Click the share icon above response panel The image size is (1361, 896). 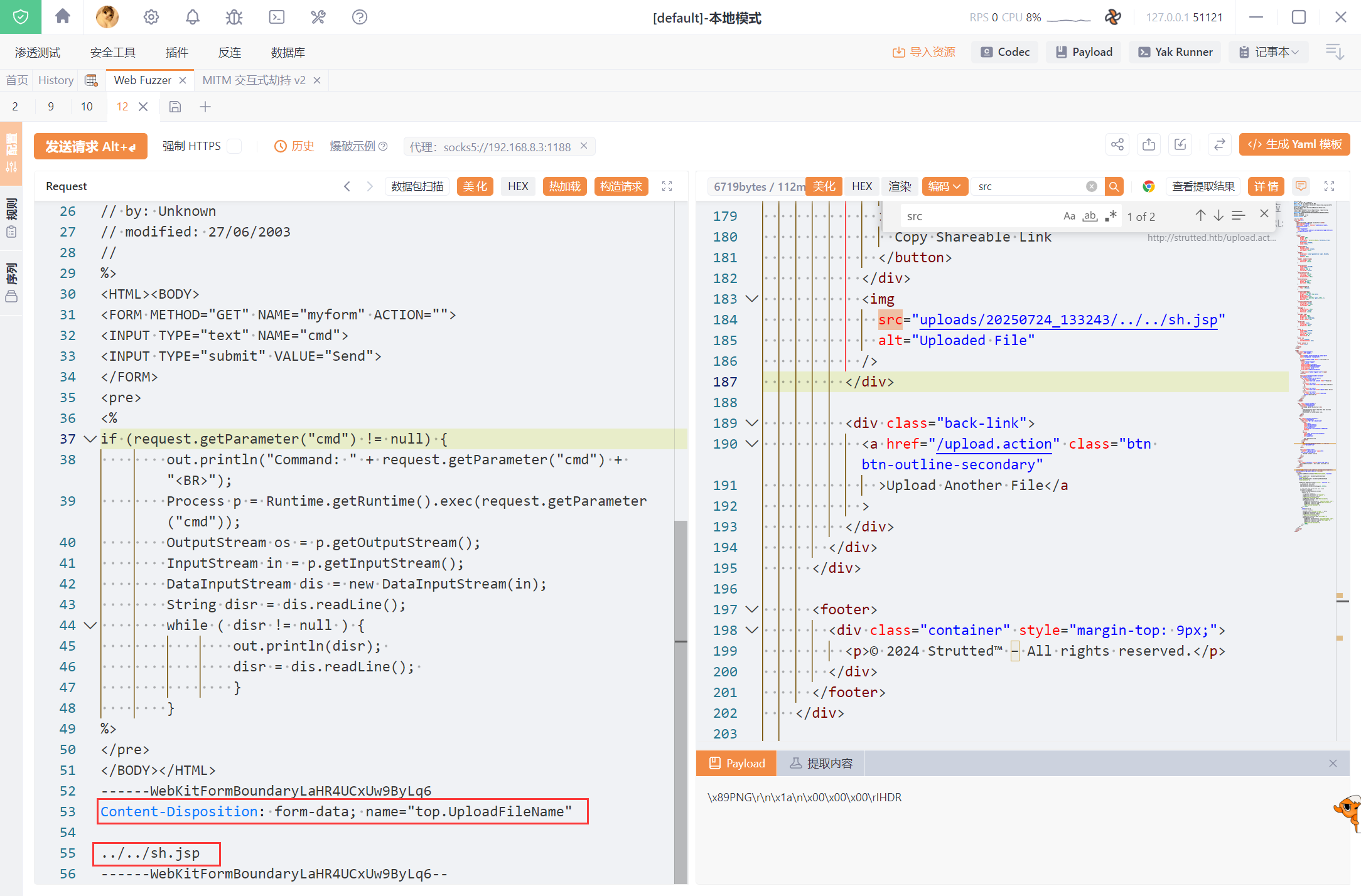(1117, 145)
